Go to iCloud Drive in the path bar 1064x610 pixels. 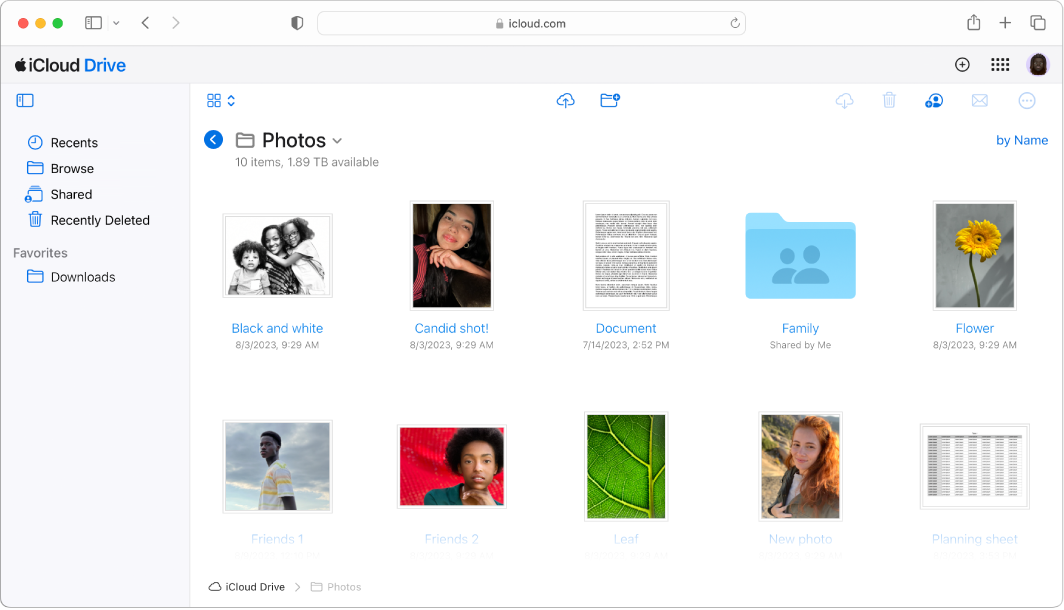point(247,587)
